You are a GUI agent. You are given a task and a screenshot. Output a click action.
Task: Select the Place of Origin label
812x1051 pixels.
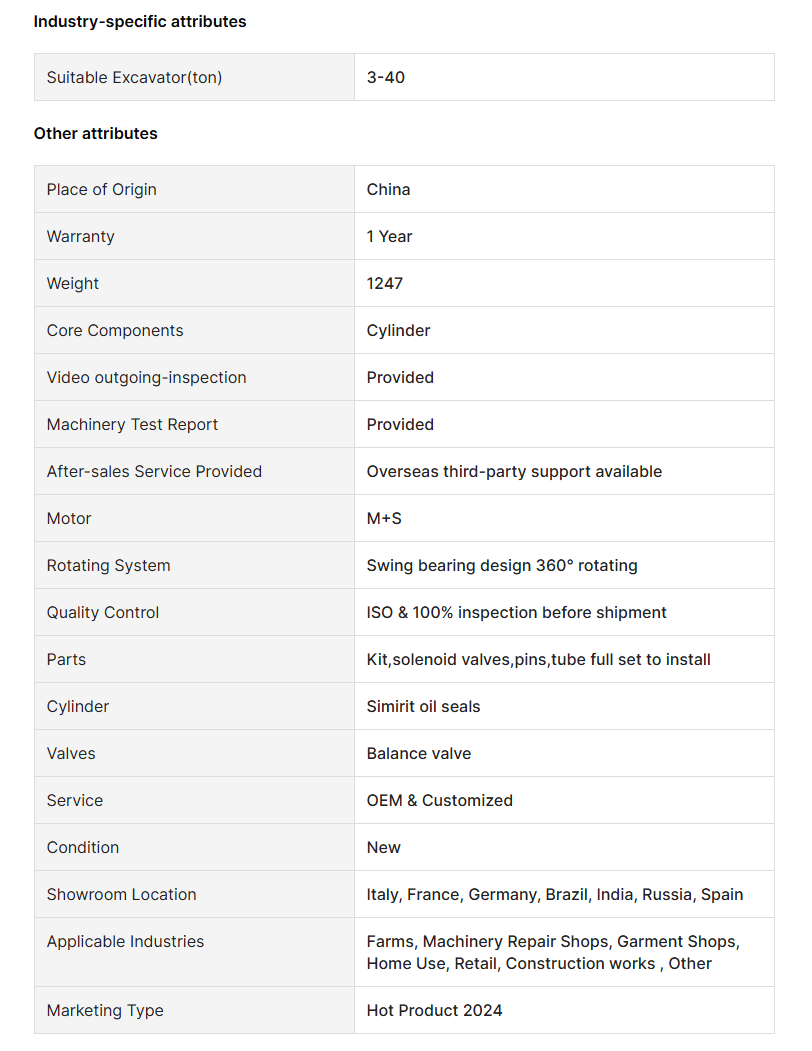[x=101, y=189]
